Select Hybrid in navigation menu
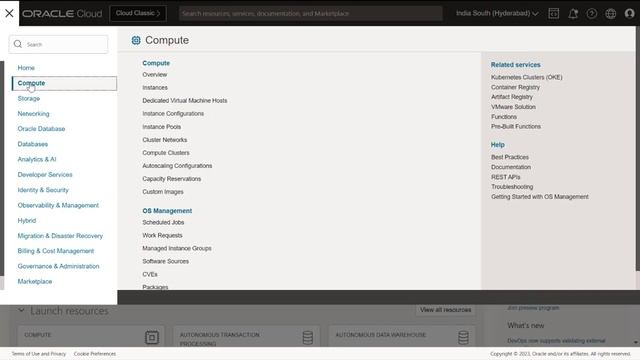The height and width of the screenshot is (360, 640). point(27,220)
